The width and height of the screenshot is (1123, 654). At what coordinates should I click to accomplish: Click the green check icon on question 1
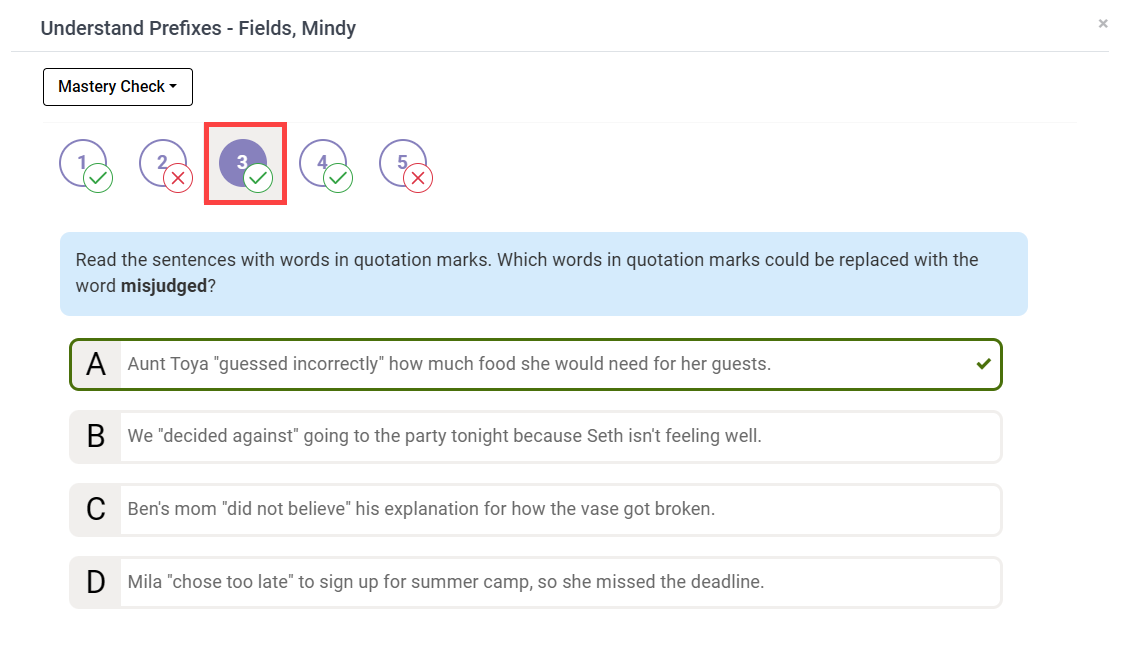pos(98,178)
